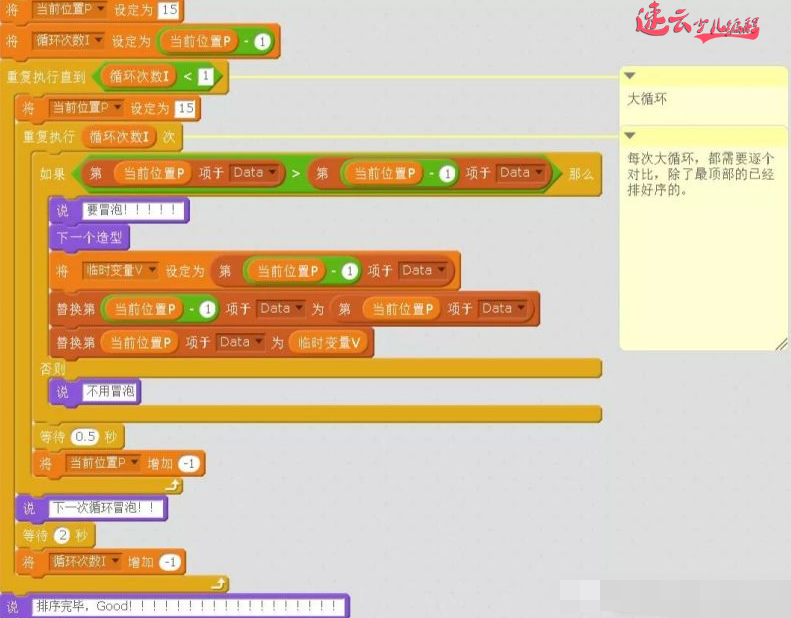Image resolution: width=791 pixels, height=618 pixels.
Task: Click the outer repeat-until loop arrow icon
Action: coord(219,583)
